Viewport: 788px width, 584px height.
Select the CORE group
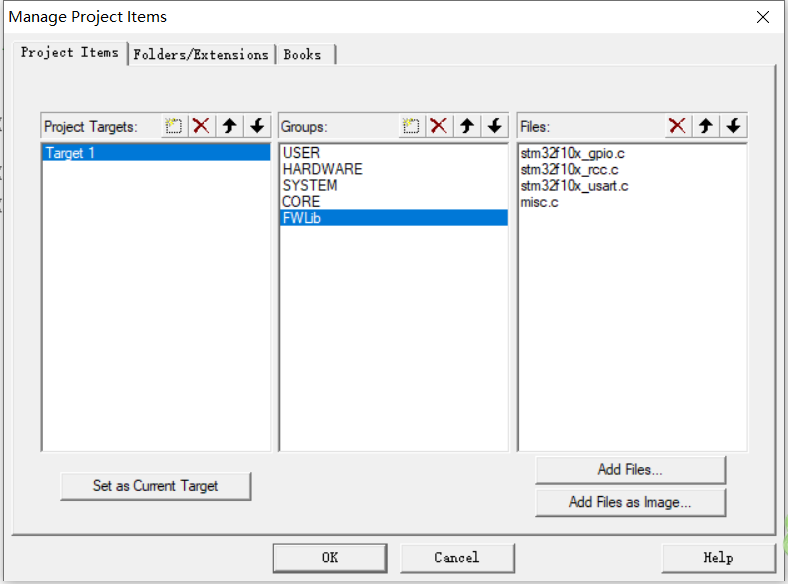point(393,202)
